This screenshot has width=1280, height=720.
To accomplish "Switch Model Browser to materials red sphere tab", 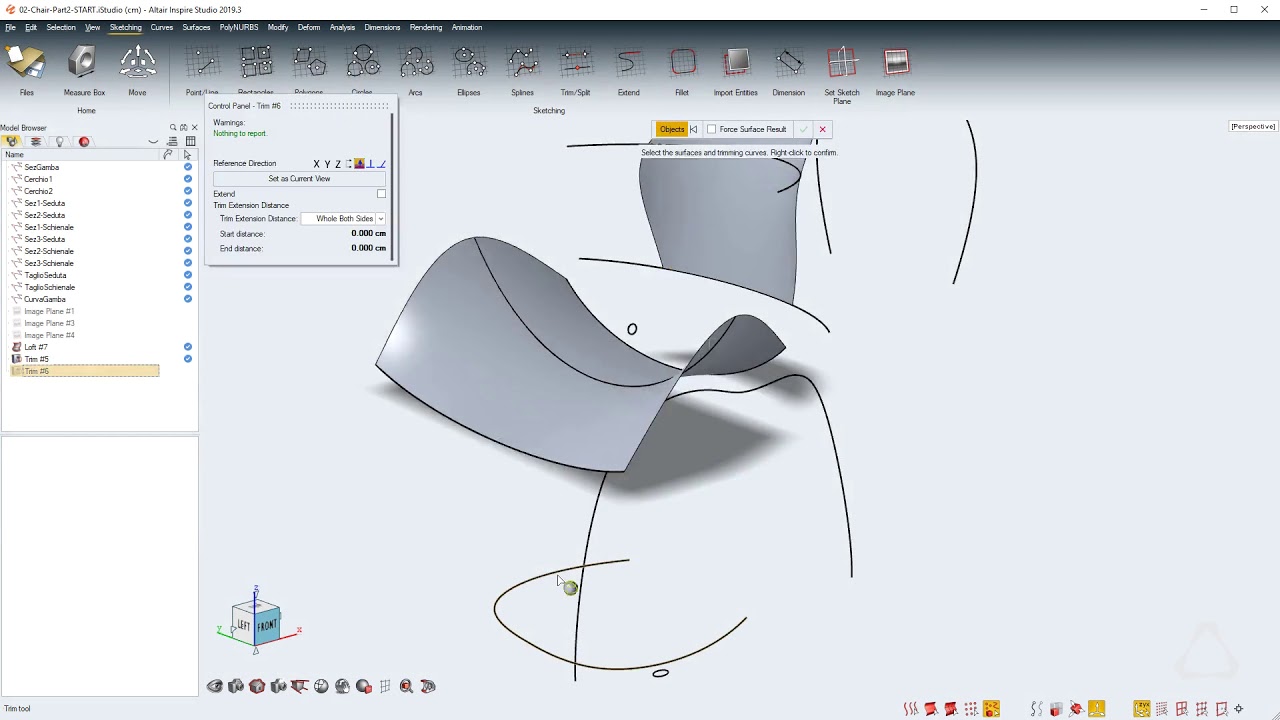I will [84, 142].
